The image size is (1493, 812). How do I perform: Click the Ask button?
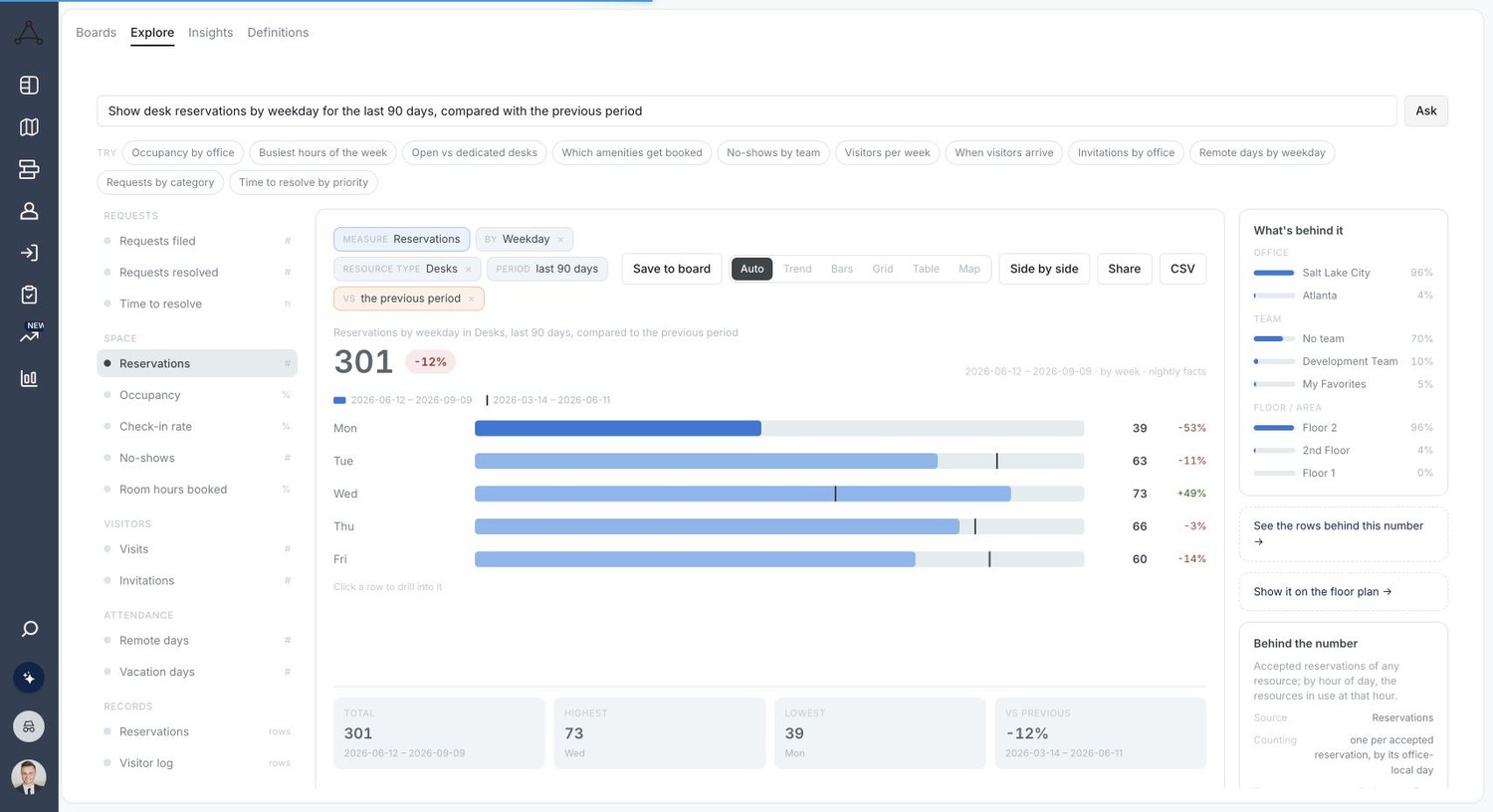pos(1426,110)
